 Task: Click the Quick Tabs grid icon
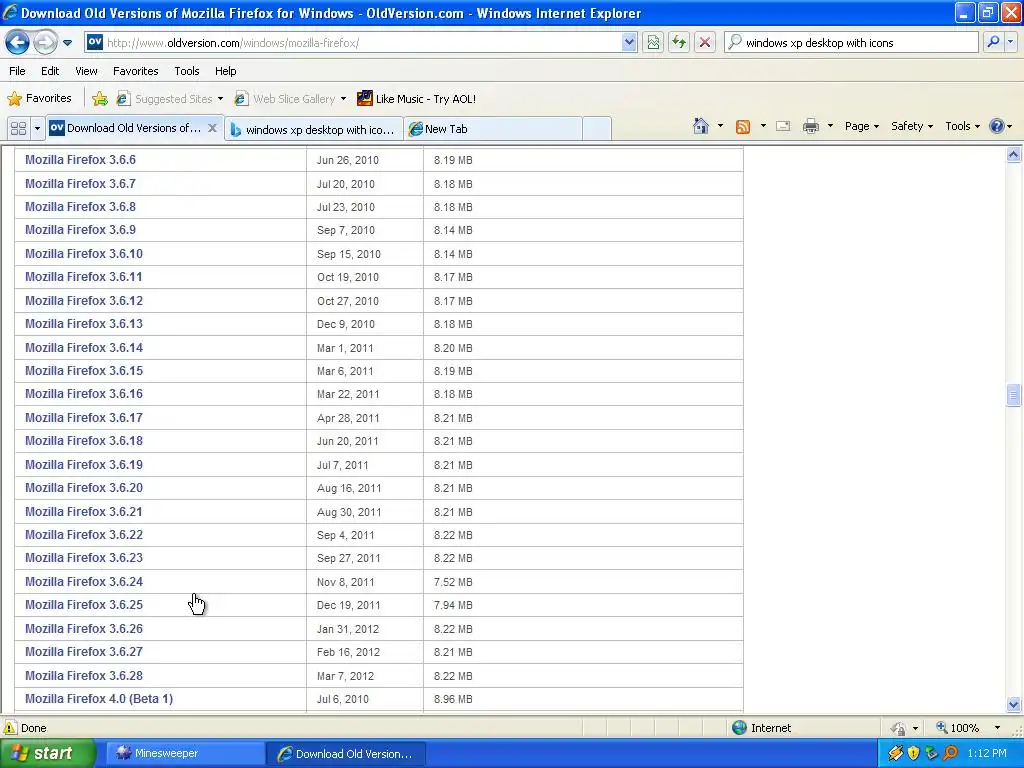coord(18,128)
